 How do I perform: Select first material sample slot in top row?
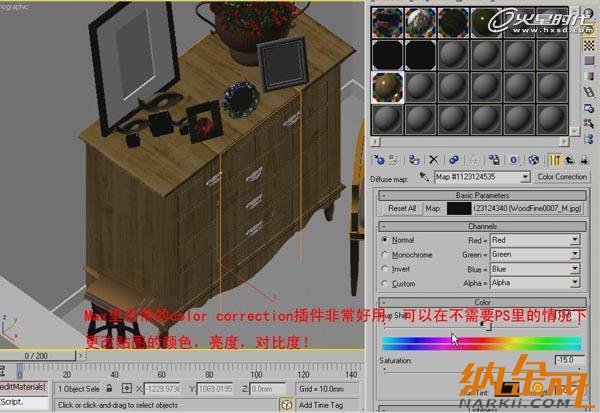click(x=387, y=23)
